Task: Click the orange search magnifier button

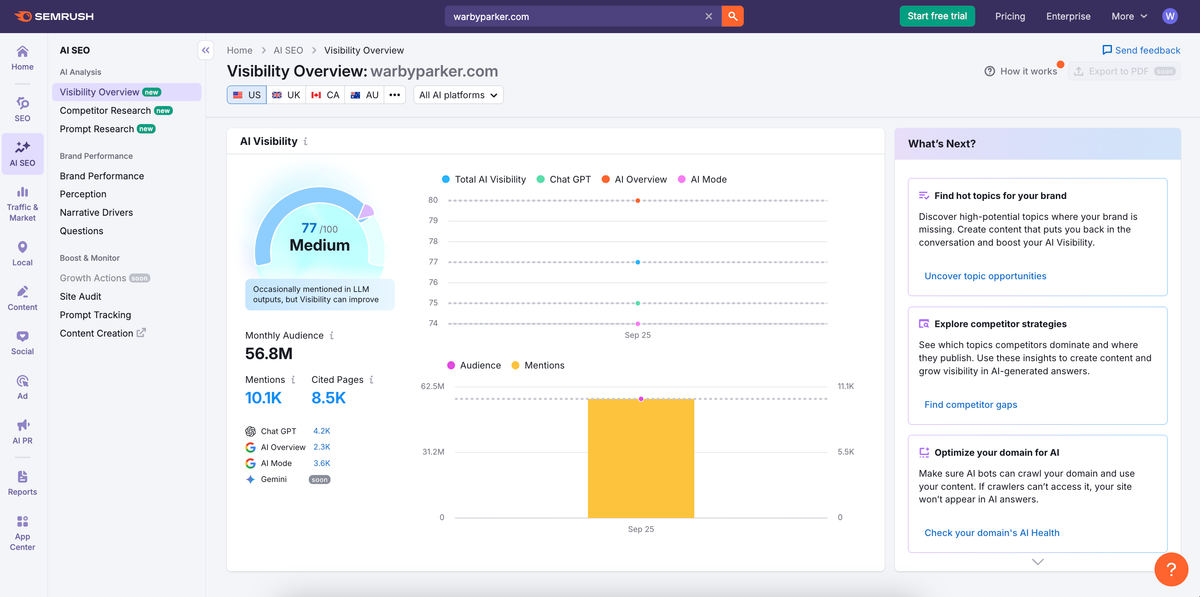Action: (733, 16)
